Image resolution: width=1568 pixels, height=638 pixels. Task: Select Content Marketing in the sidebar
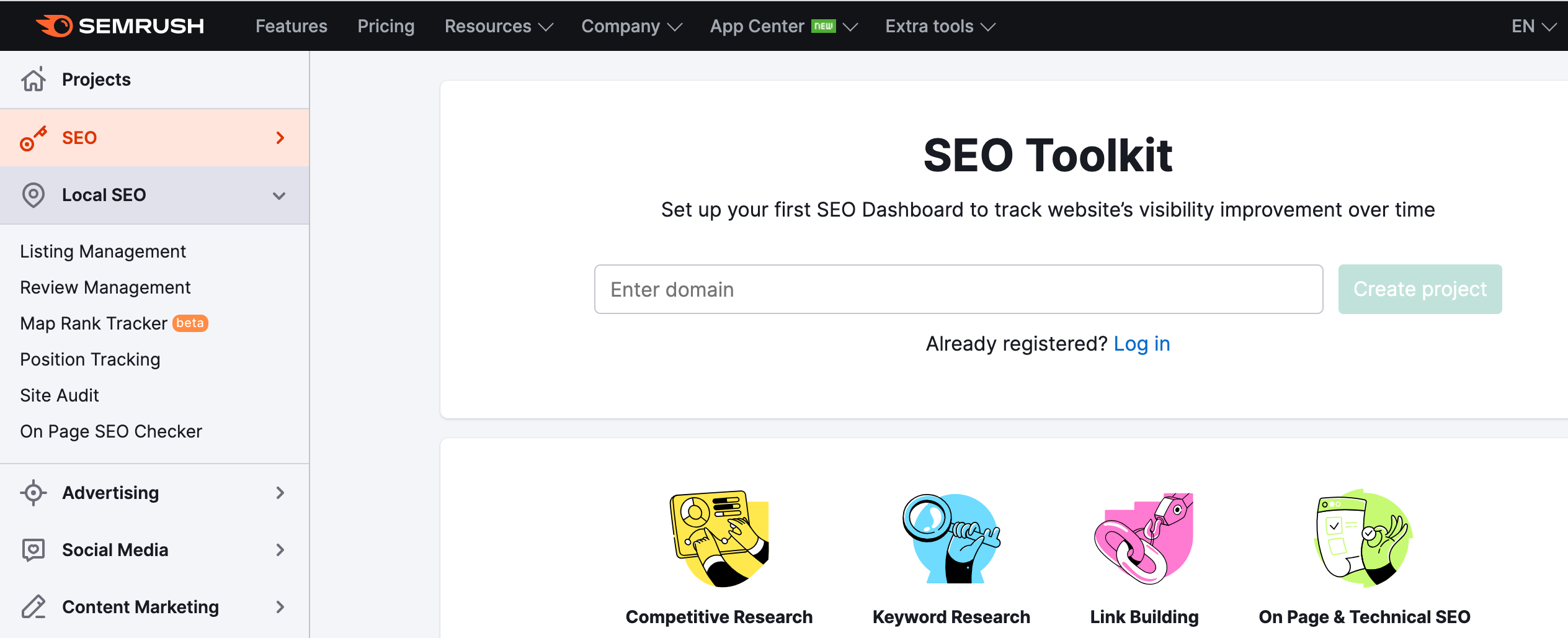point(154,607)
